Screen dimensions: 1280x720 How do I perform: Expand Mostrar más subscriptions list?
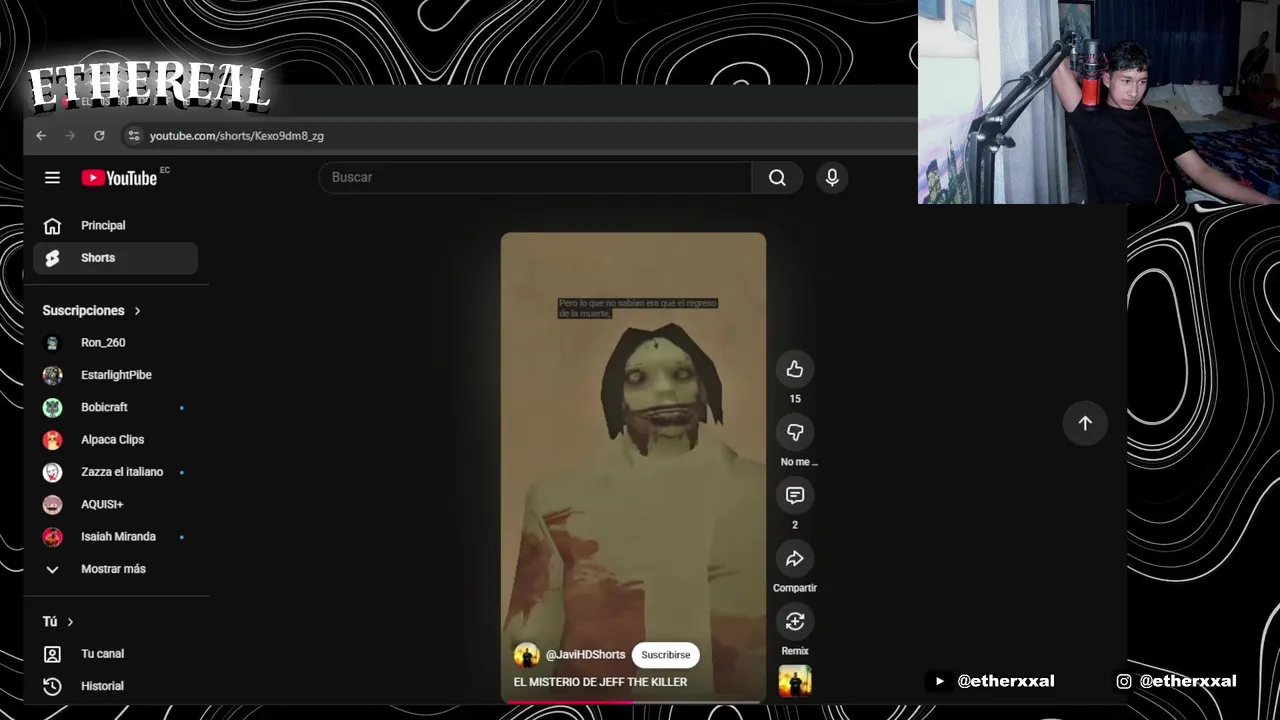click(115, 569)
